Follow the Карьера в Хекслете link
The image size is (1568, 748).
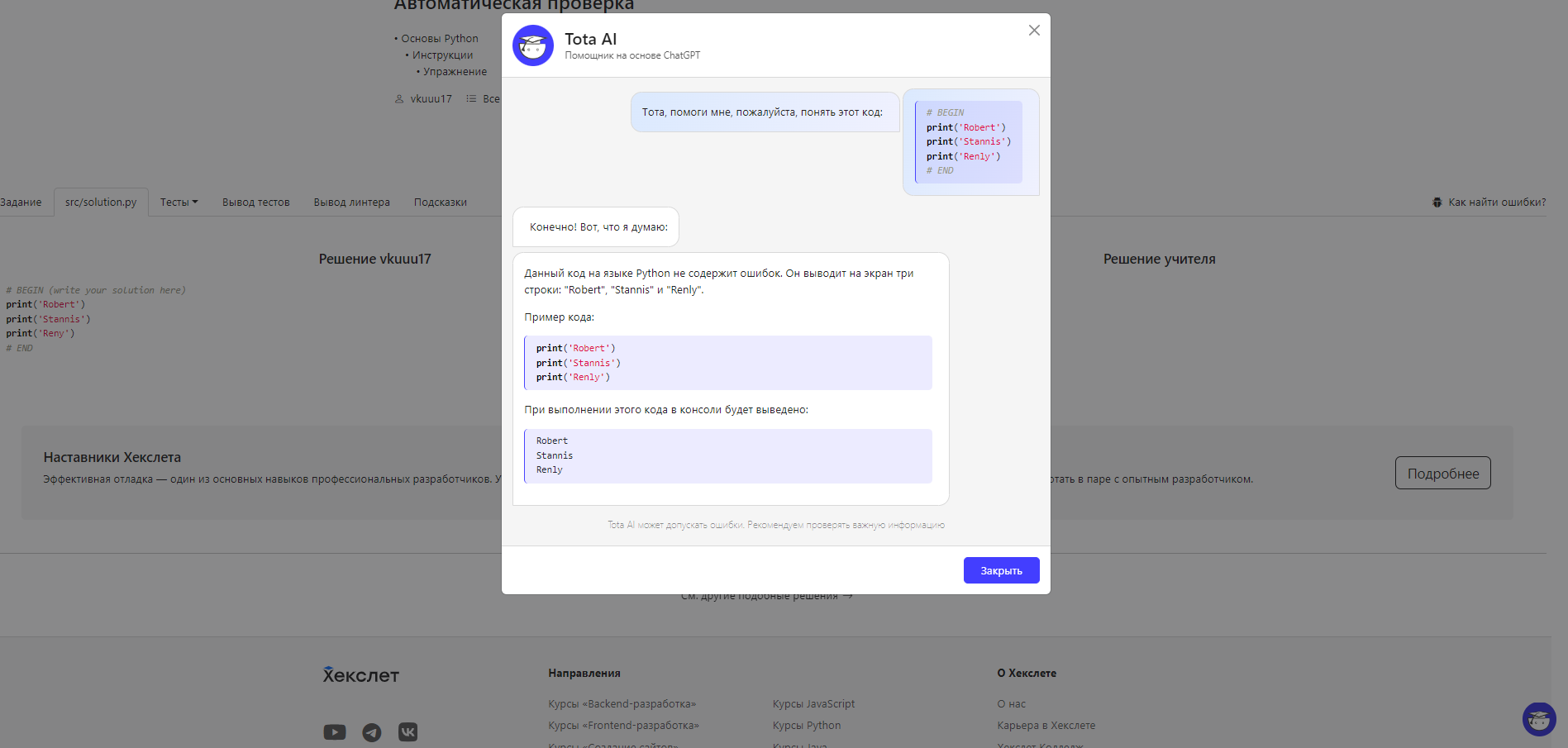point(1046,726)
